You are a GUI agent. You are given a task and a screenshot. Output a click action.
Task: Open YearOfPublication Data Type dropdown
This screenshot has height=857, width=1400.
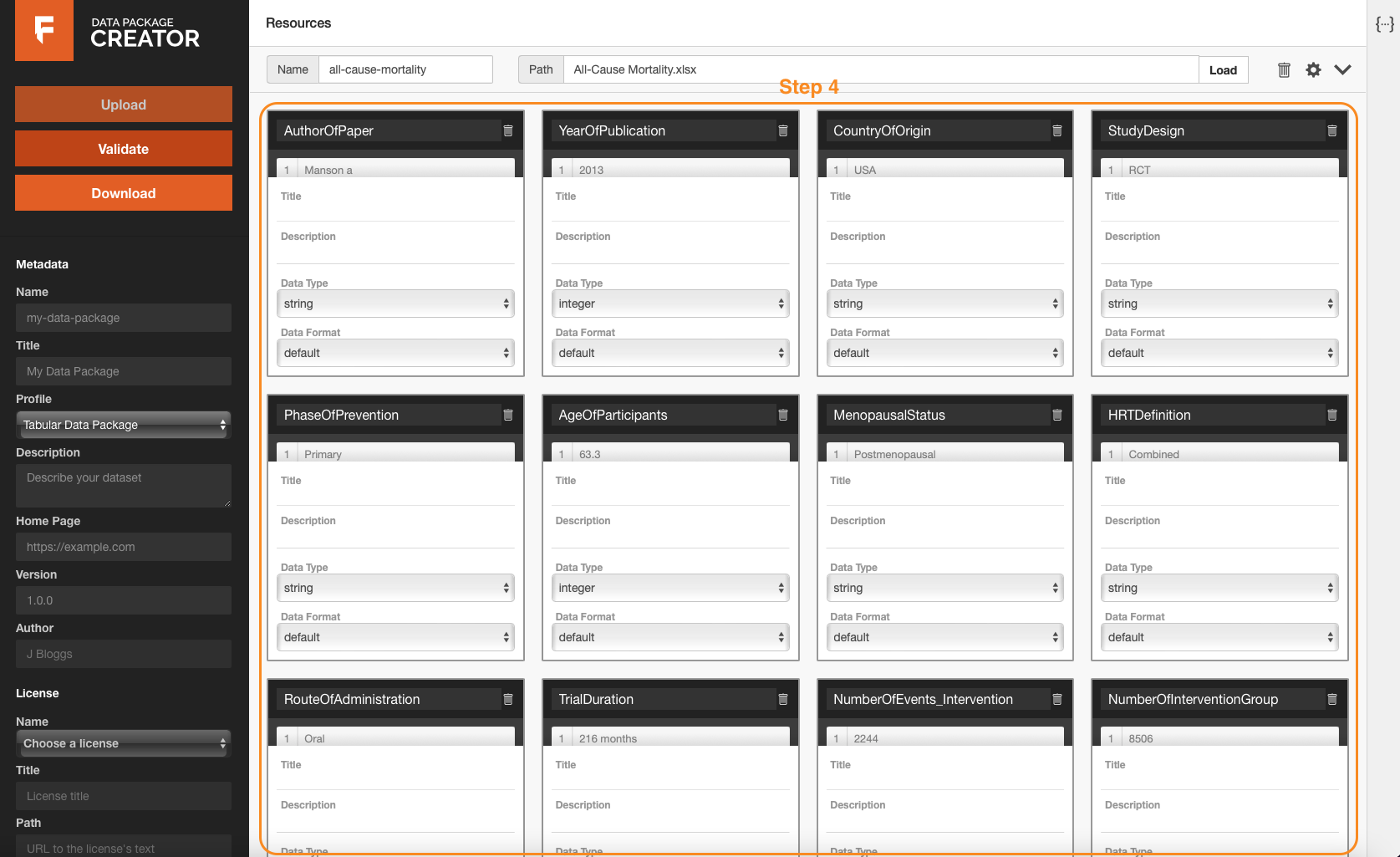670,304
